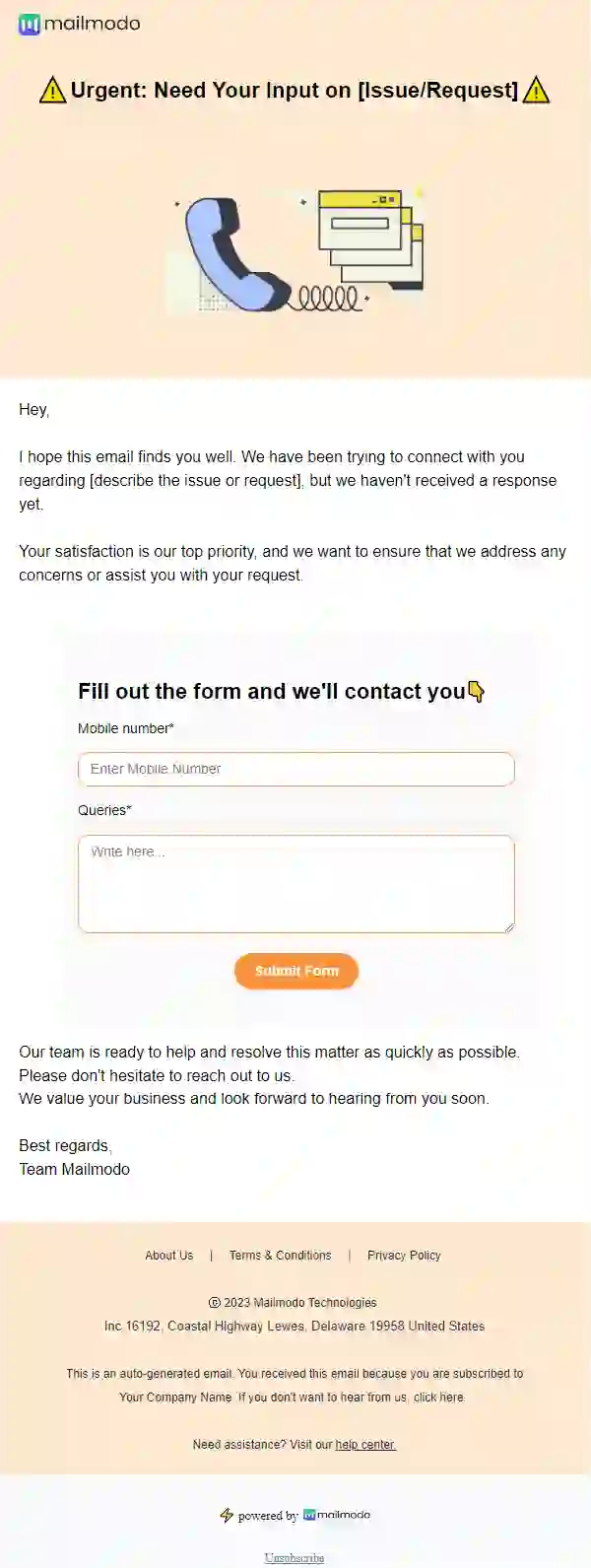This screenshot has width=591, height=1568.
Task: Open the help center link
Action: tap(364, 1444)
